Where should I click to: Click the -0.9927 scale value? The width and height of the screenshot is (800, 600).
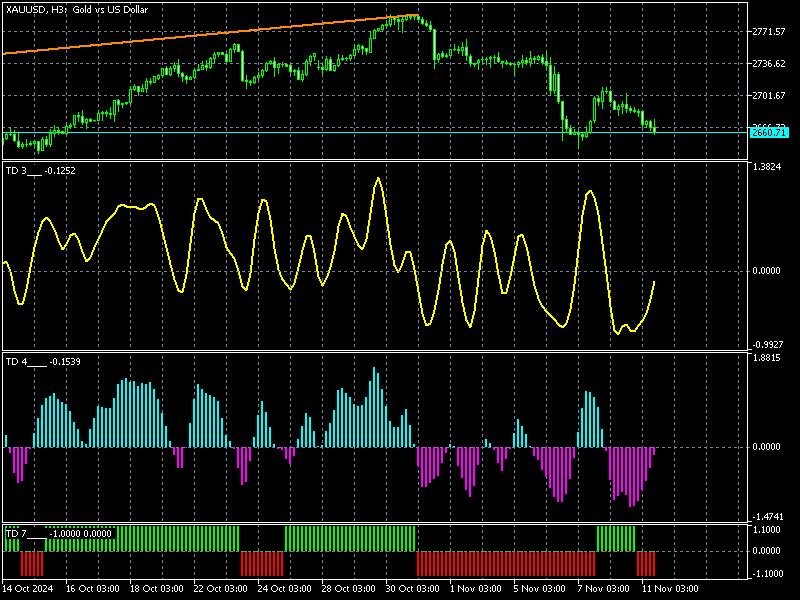point(766,344)
